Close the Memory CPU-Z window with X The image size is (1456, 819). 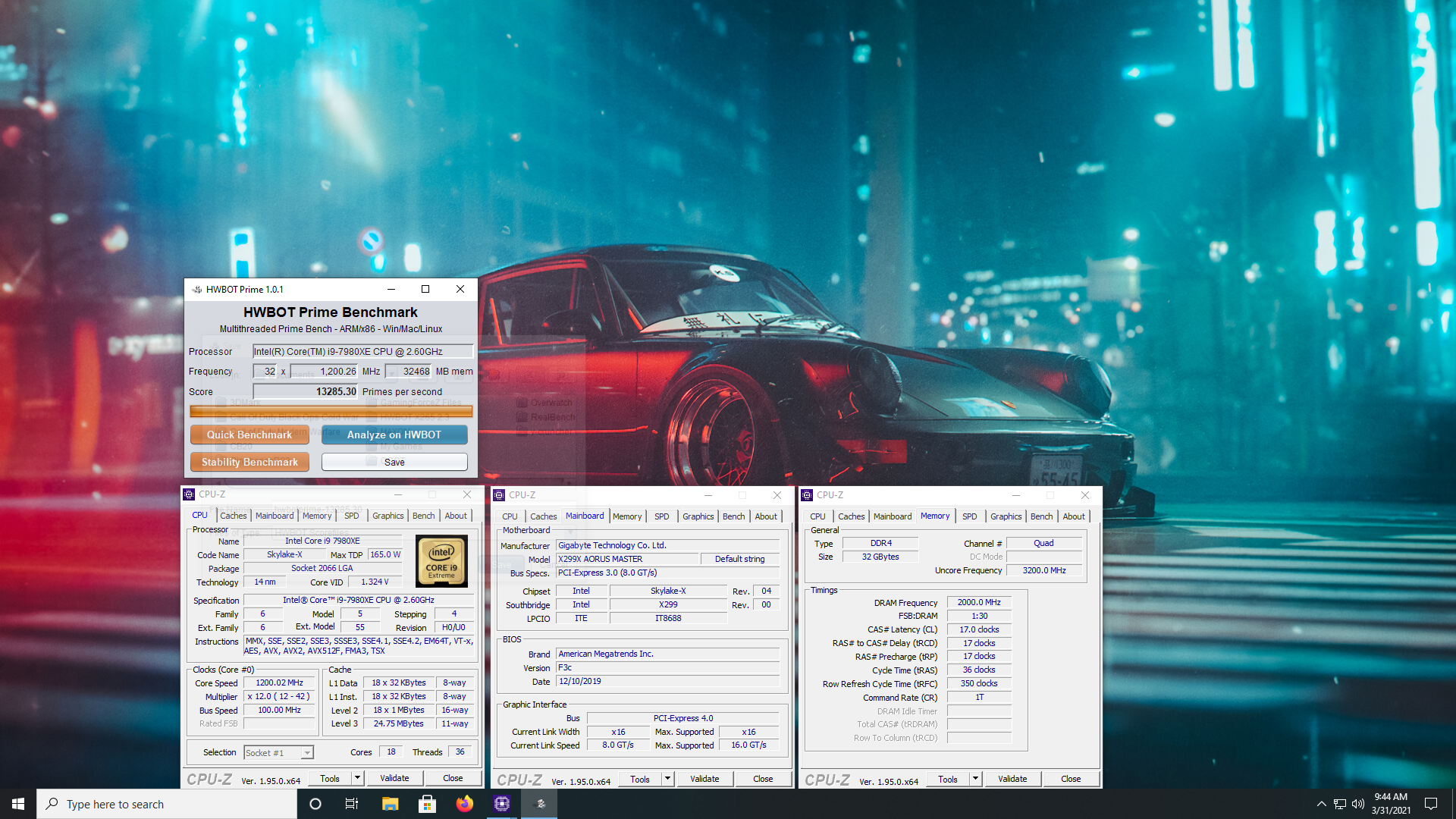coord(1085,495)
